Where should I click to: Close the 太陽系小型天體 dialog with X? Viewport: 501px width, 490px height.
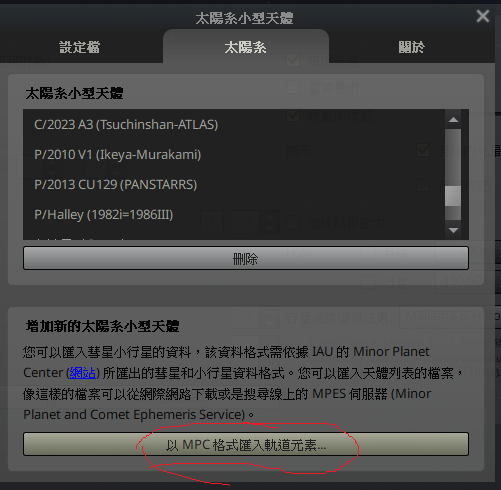pos(483,16)
